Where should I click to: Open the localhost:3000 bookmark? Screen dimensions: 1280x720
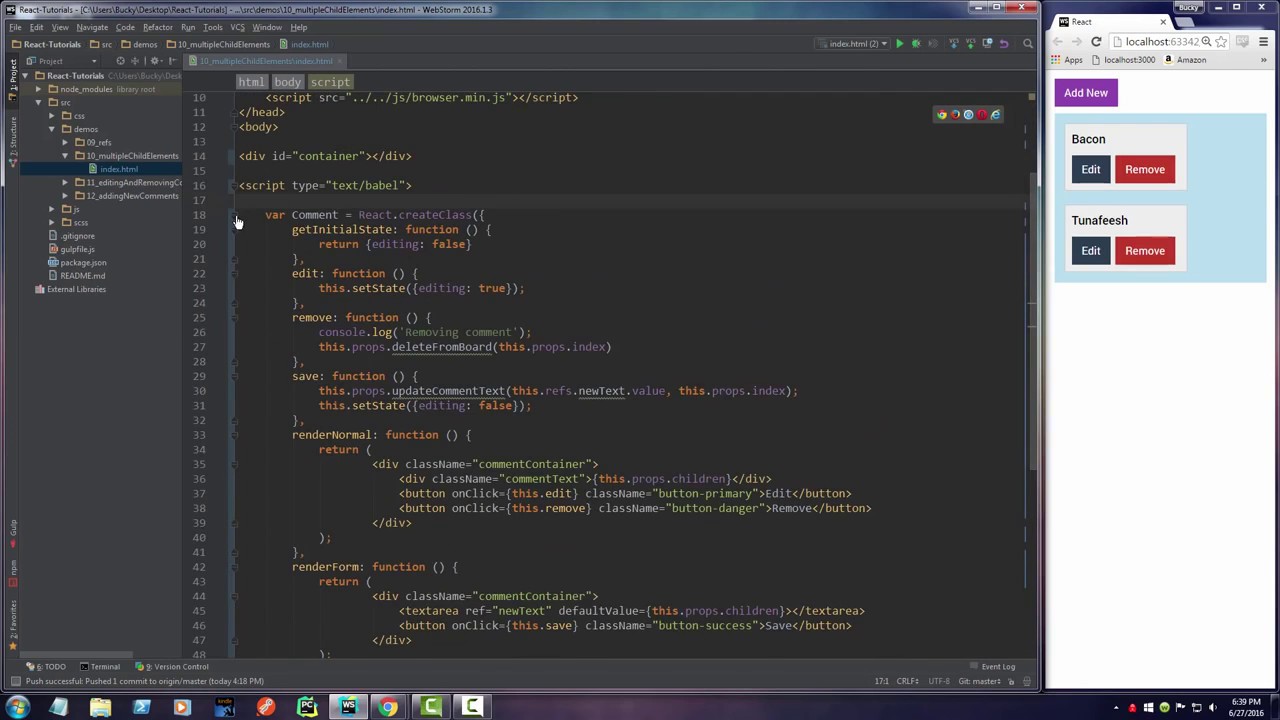click(1123, 60)
